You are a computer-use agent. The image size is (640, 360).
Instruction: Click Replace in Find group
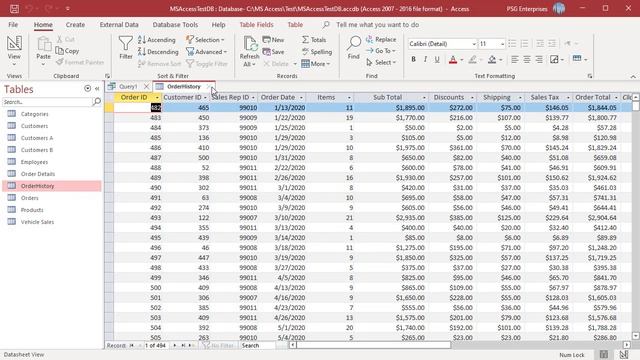point(381,39)
